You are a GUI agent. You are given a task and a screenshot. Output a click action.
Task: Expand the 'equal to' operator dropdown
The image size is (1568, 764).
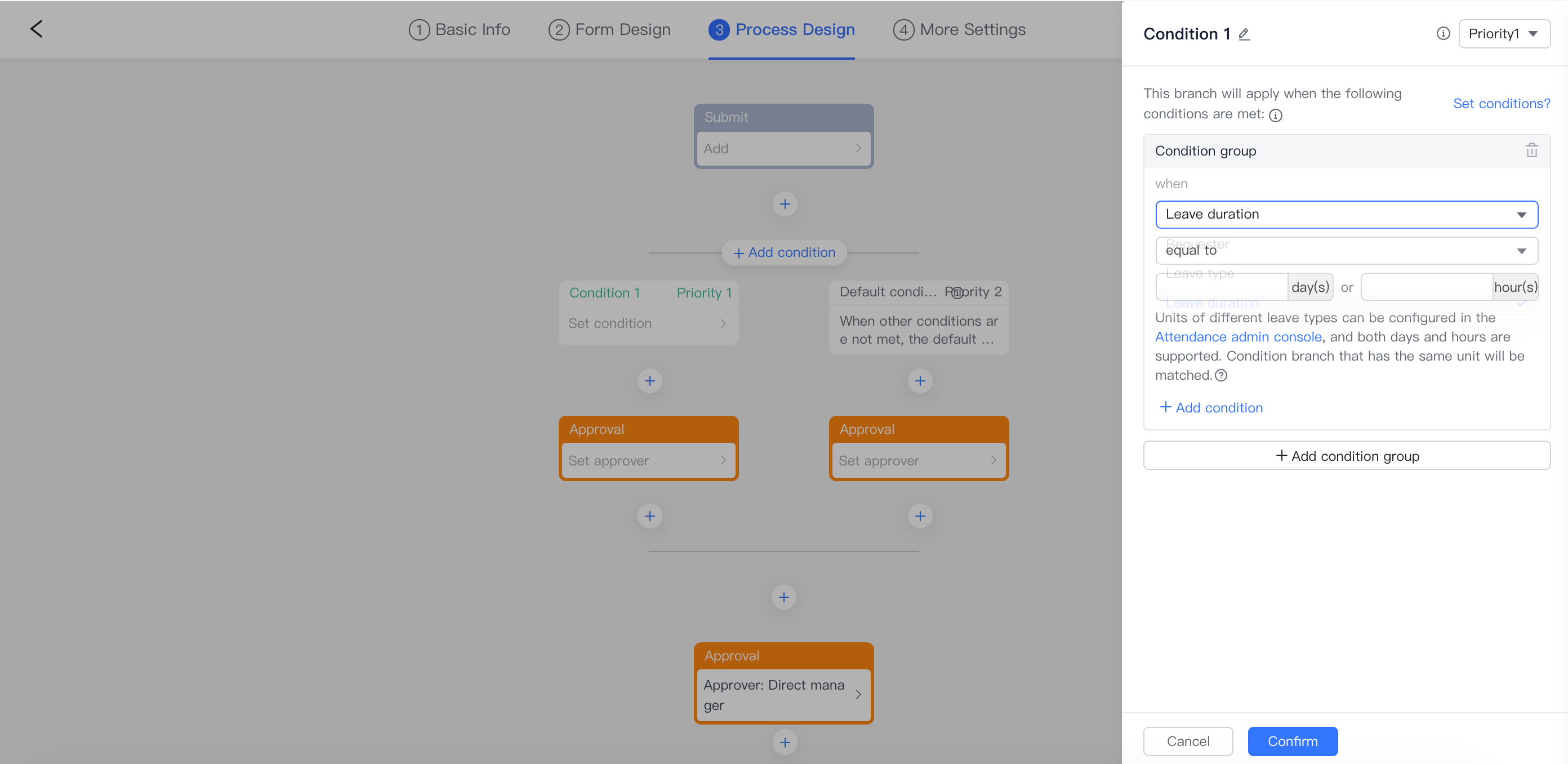[1346, 251]
